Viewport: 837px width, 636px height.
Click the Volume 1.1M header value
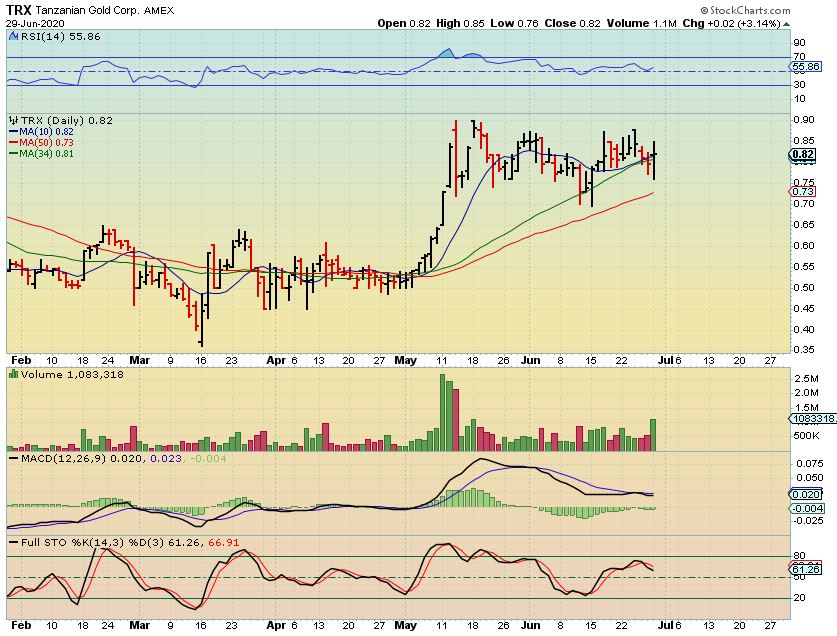pyautogui.click(x=641, y=23)
